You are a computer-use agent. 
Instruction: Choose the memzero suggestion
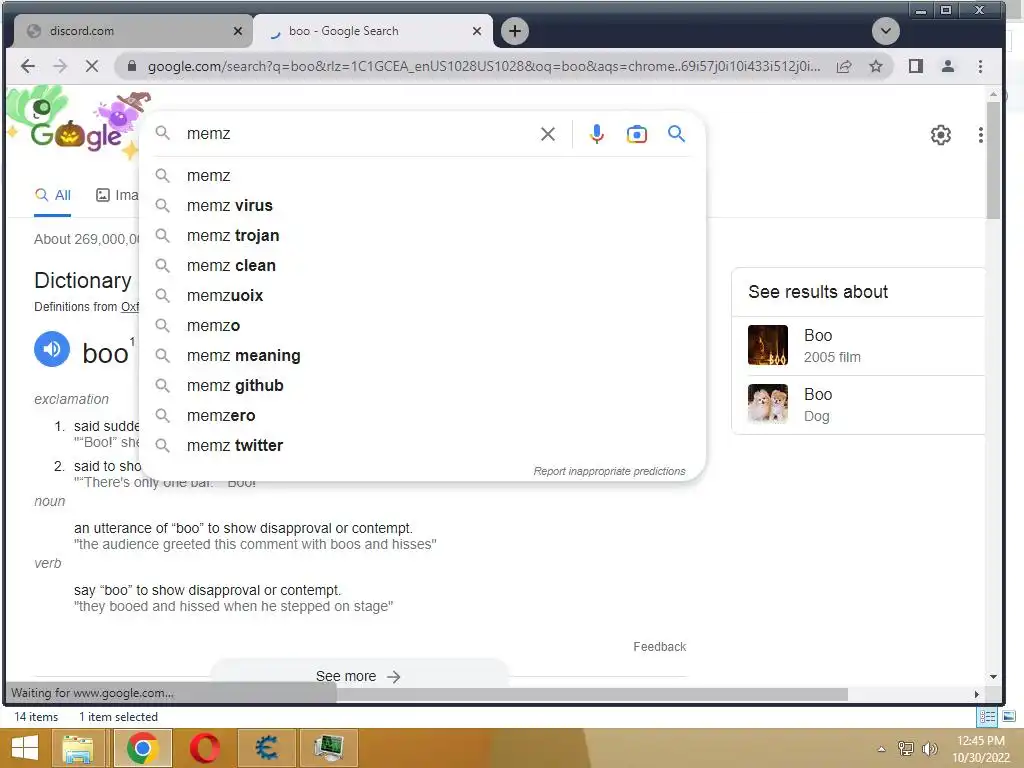pyautogui.click(x=423, y=416)
